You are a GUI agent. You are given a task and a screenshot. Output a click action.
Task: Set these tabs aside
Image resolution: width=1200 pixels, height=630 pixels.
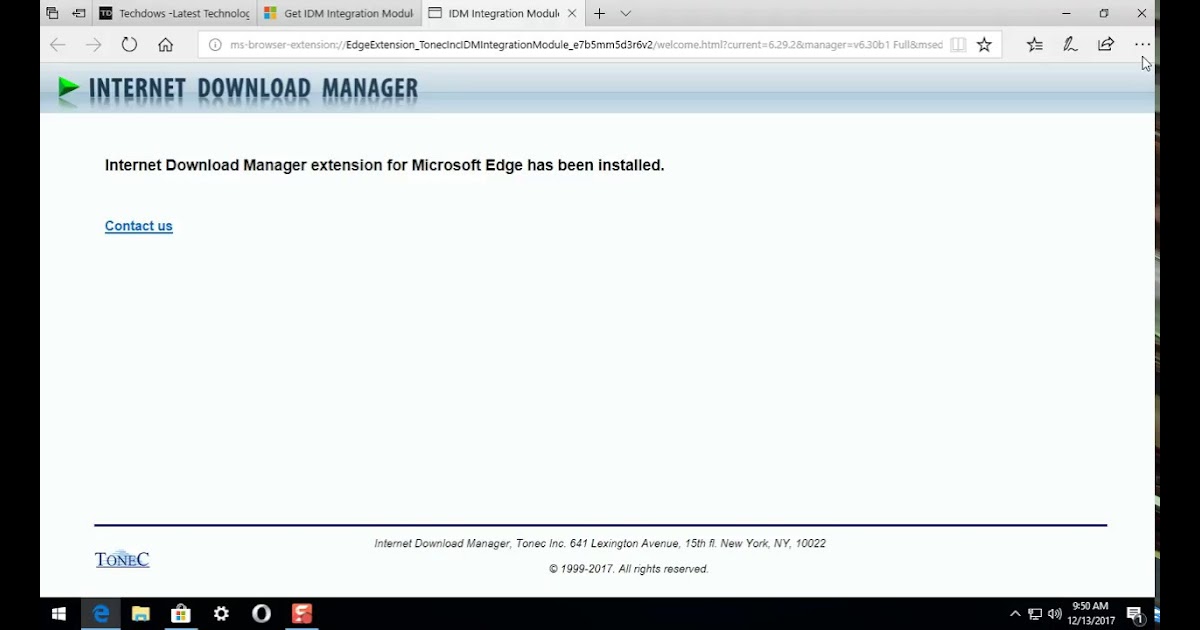click(x=79, y=14)
